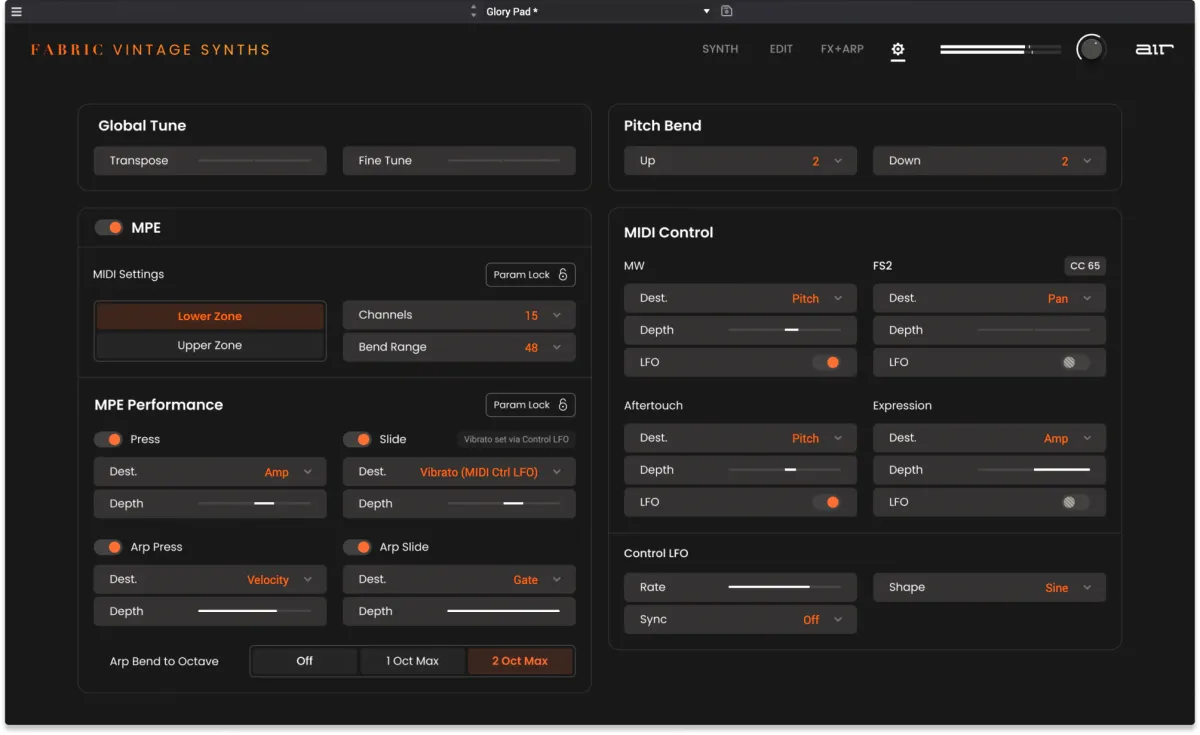Click MPE Performance Param Lock padlock

point(563,405)
